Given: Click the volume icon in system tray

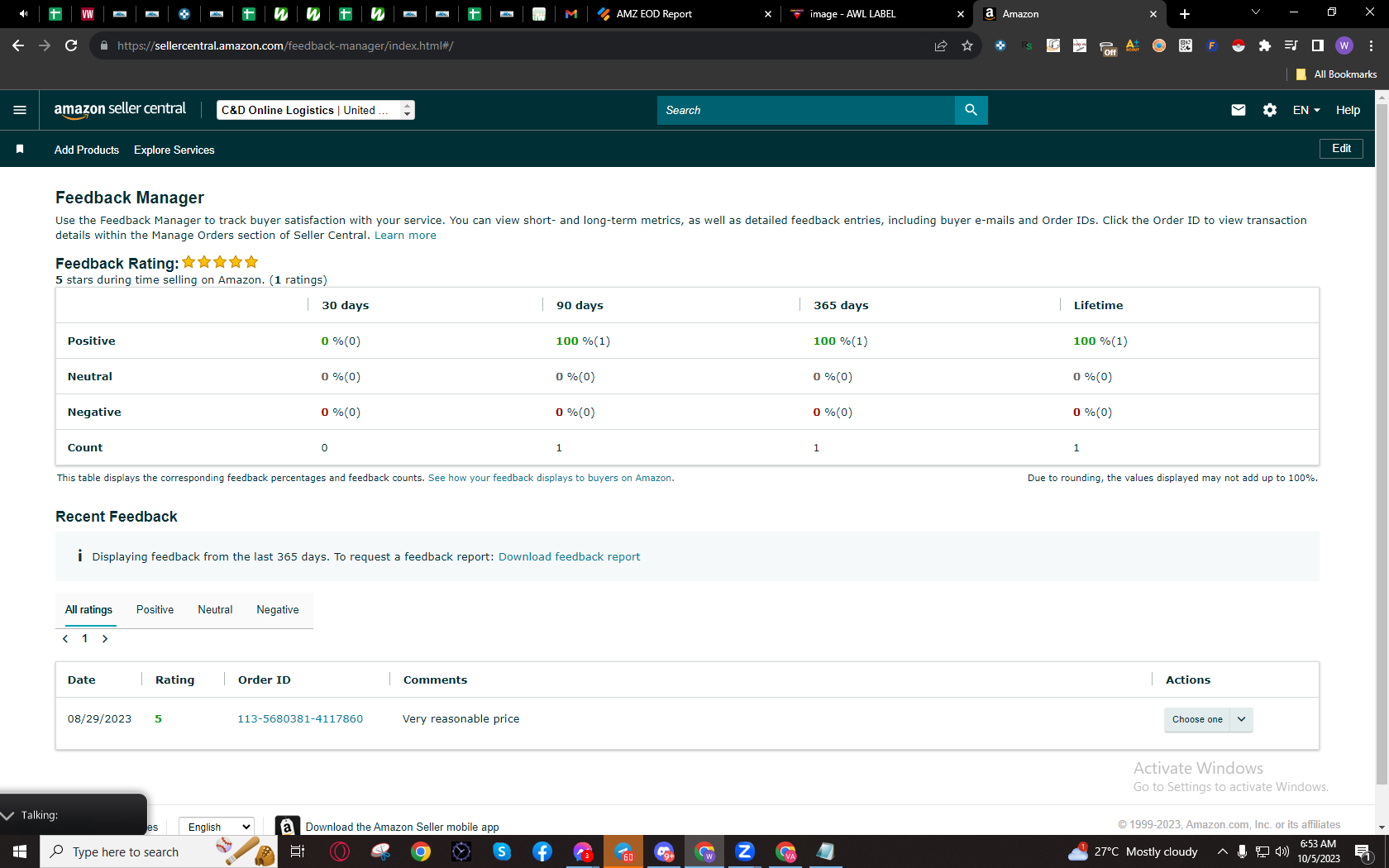Looking at the screenshot, I should point(1282,851).
